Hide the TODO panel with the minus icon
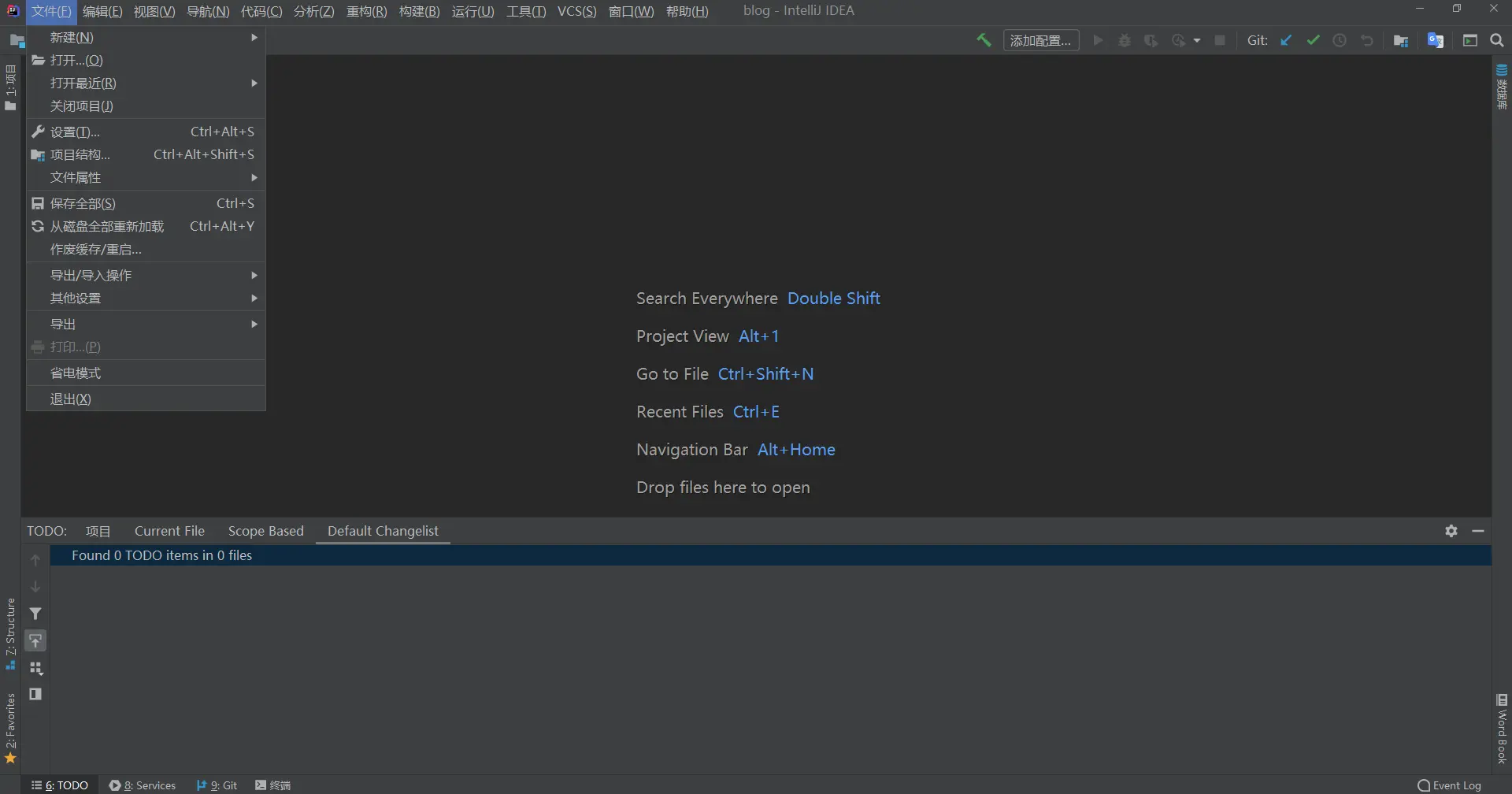 [x=1478, y=531]
